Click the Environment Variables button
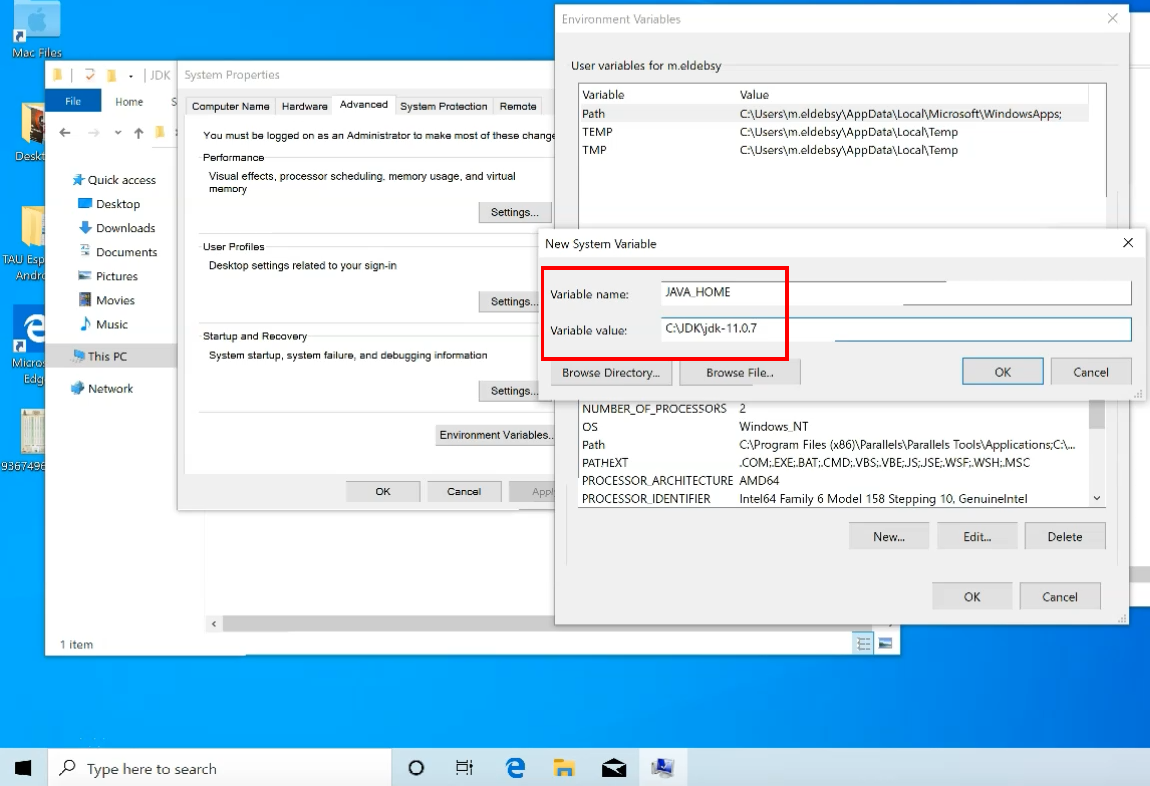The image size is (1150, 786). [495, 434]
